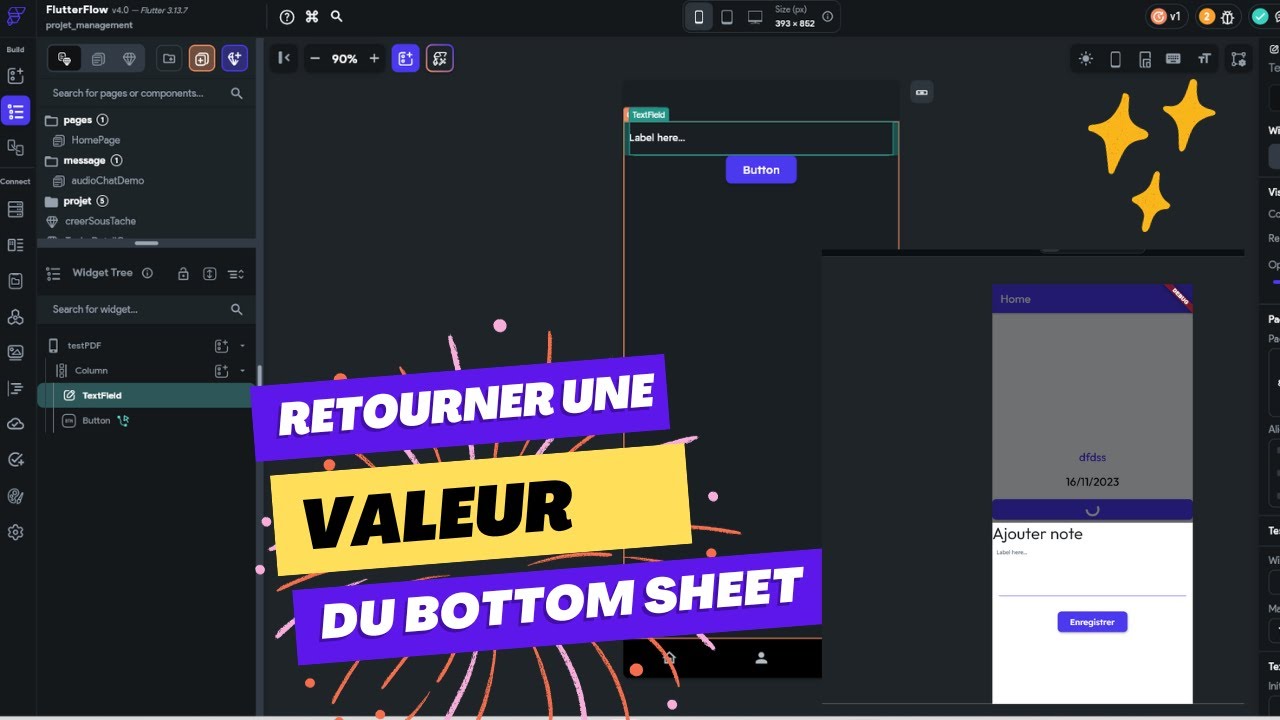Expand the message folder
Image resolution: width=1280 pixels, height=720 pixels.
pyautogui.click(x=52, y=160)
